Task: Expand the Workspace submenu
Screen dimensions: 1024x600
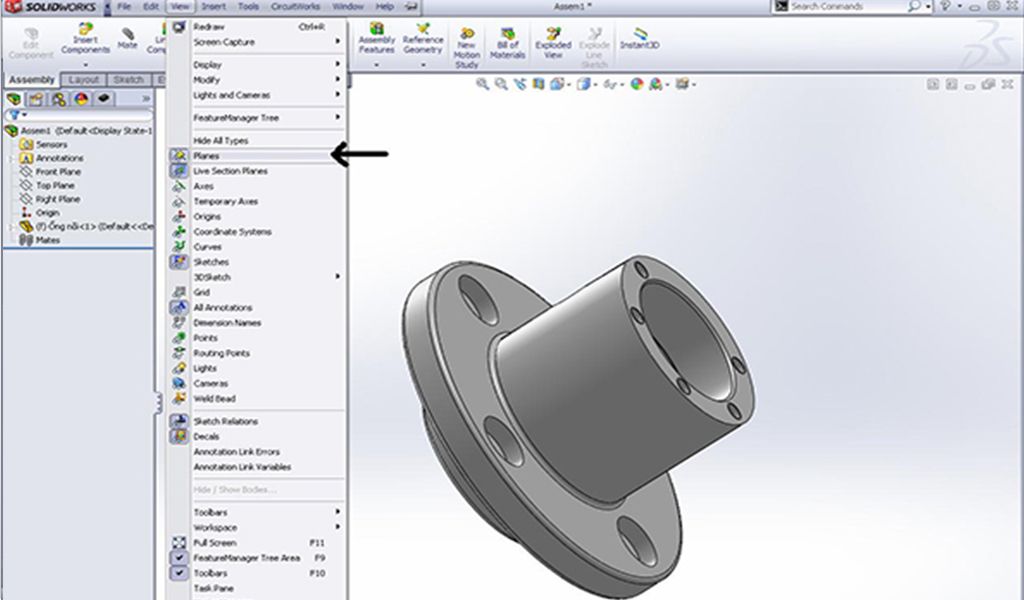Action: point(256,528)
